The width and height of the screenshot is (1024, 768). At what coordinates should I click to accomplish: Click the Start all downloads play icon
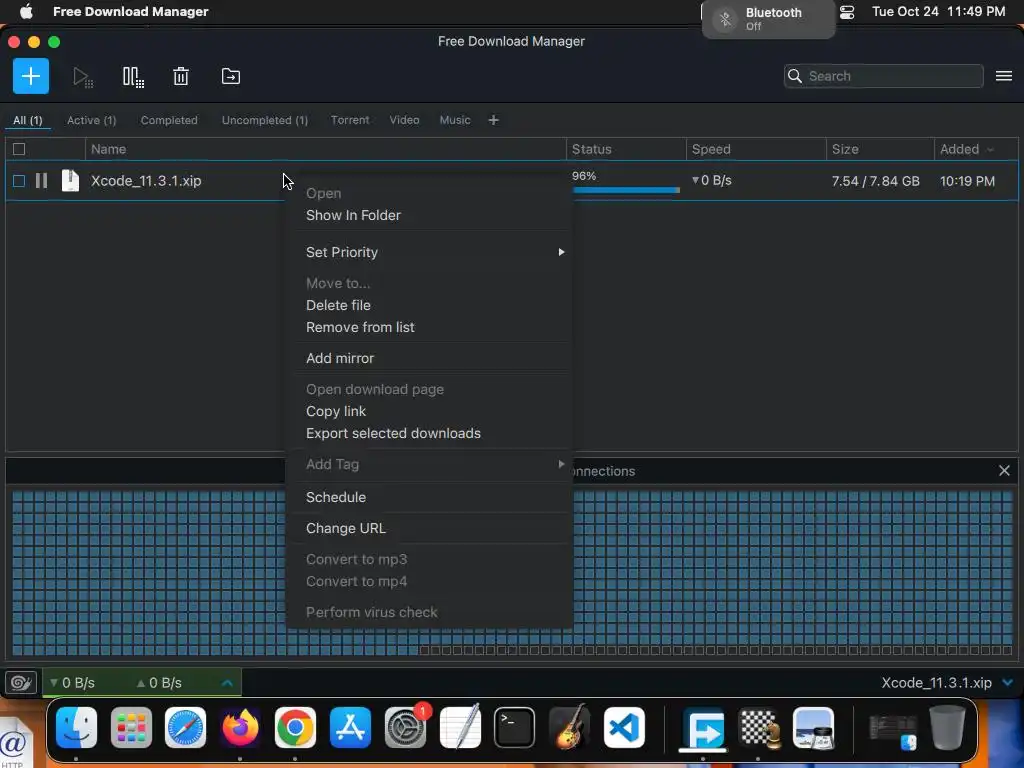click(x=82, y=76)
